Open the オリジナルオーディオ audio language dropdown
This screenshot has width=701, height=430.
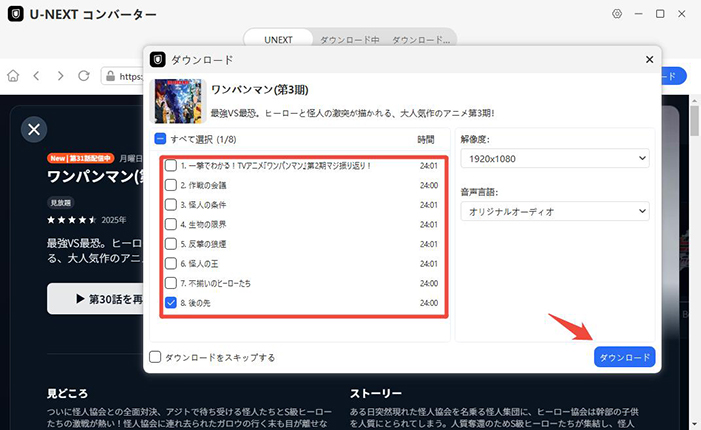[555, 211]
